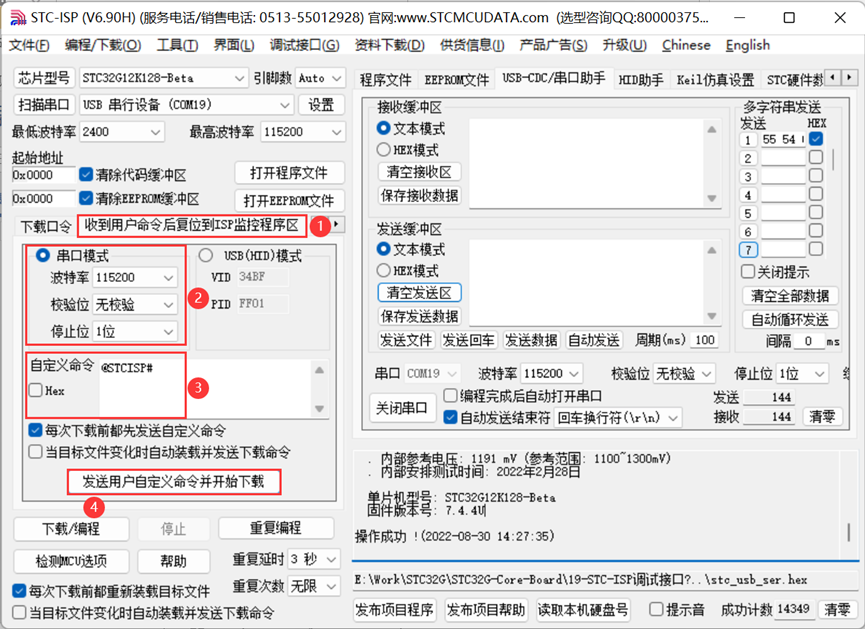Viewport: 865px width, 629px height.
Task: Click the 打开程序文件 button
Action: 289,171
